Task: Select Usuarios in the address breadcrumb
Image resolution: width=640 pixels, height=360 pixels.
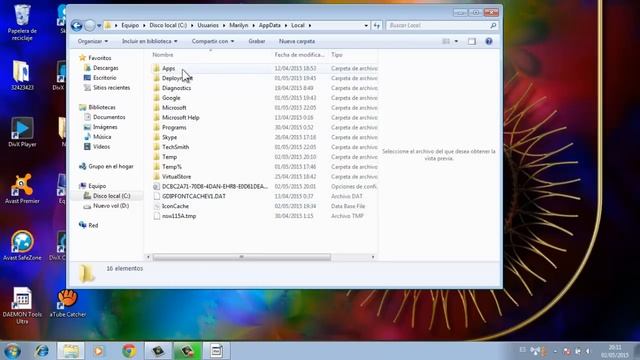Action: point(208,25)
